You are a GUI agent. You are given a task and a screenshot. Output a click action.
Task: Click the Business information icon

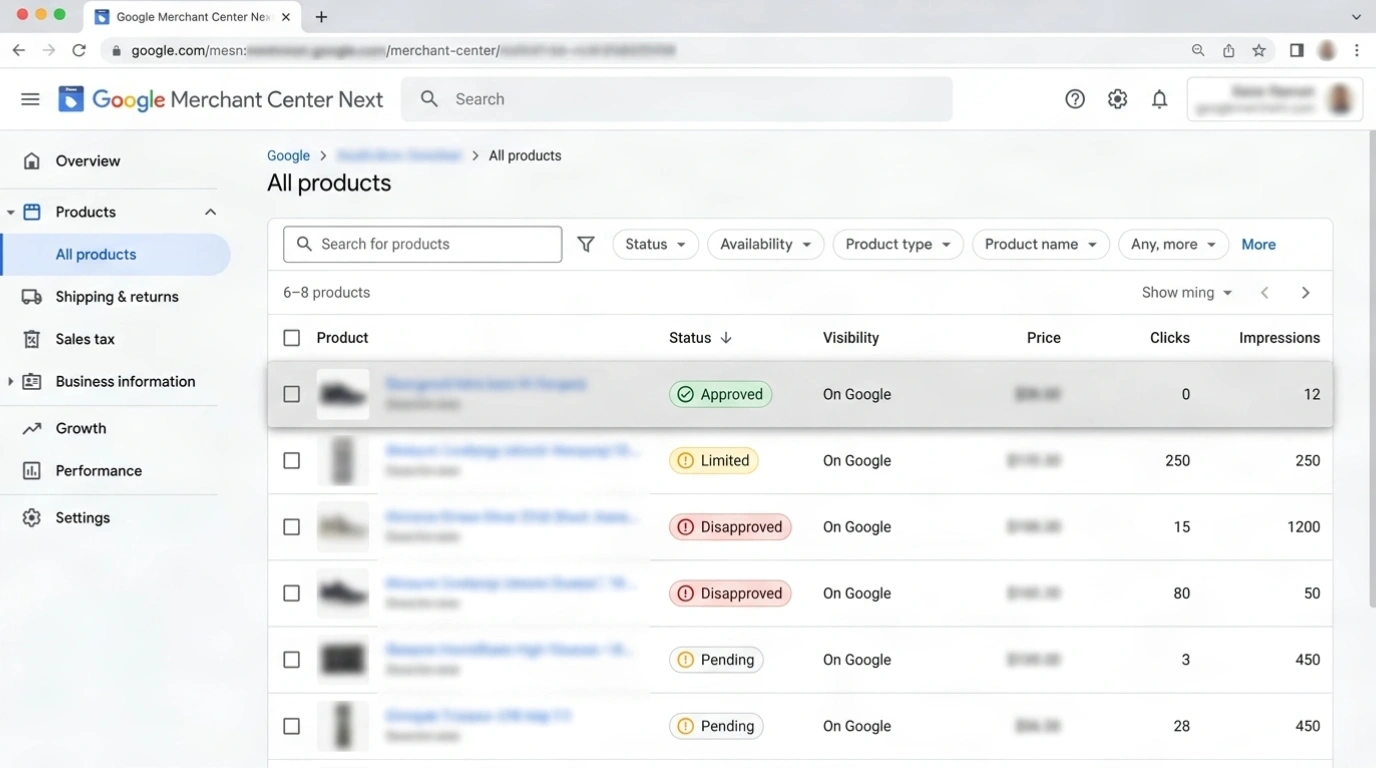[x=32, y=381]
